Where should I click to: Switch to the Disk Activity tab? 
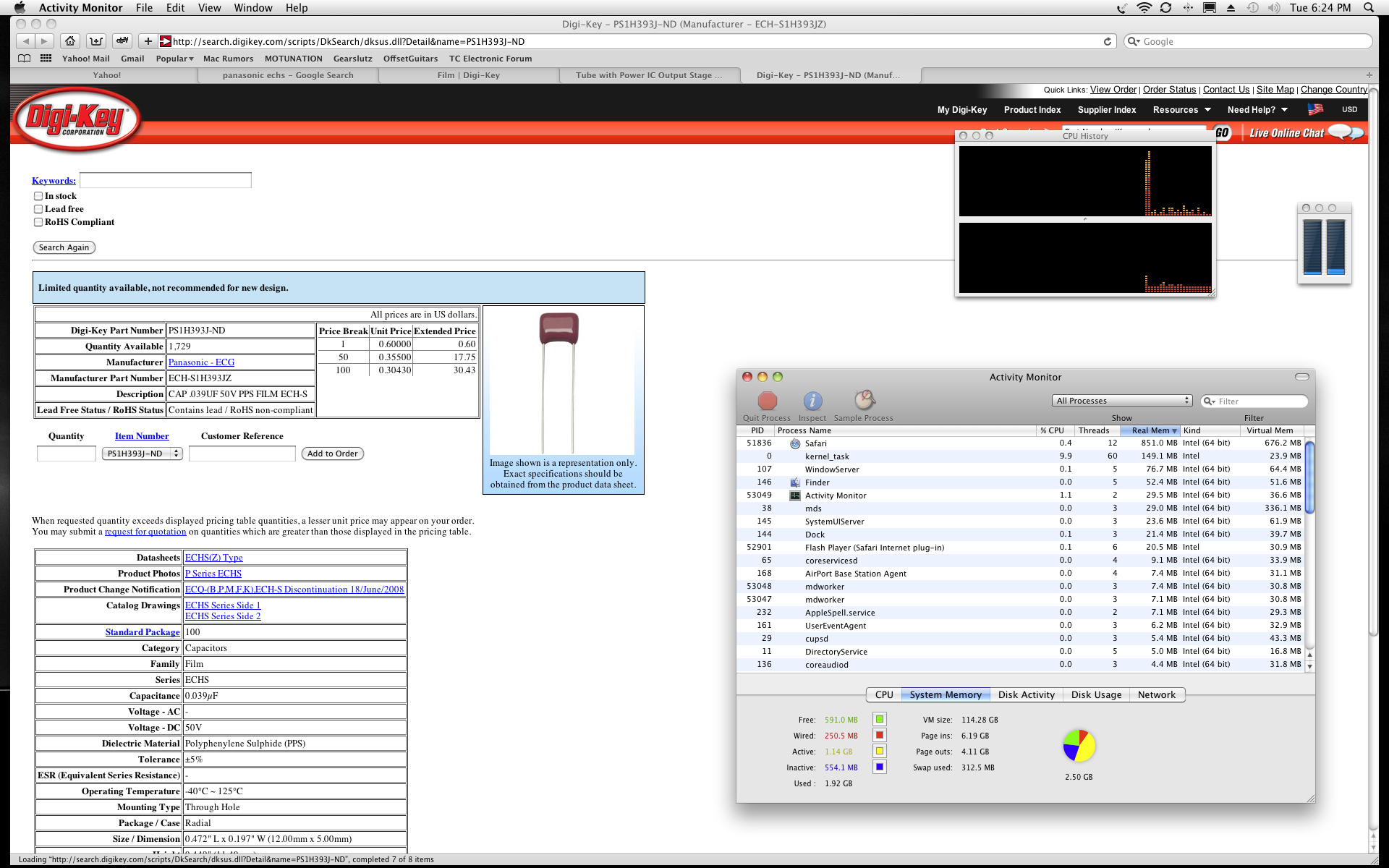coord(1026,694)
